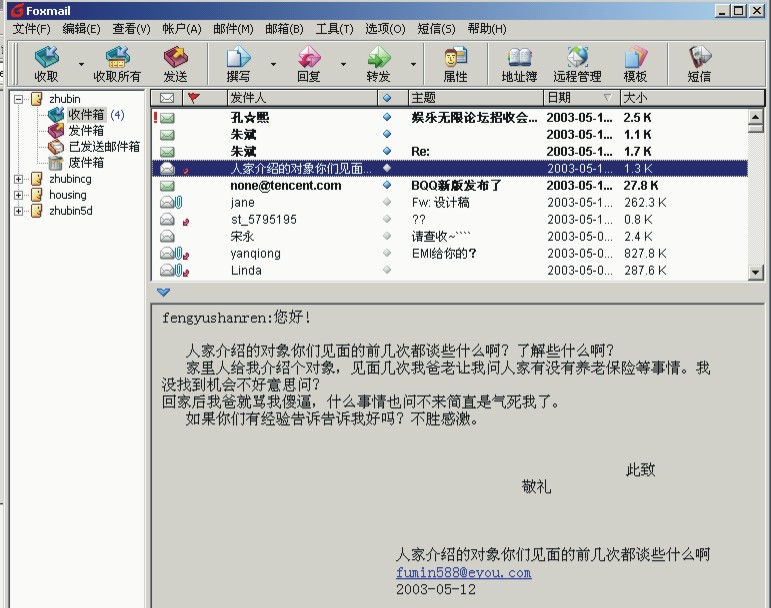Click blue chevron above message preview
This screenshot has height=608, width=771.
click(163, 292)
